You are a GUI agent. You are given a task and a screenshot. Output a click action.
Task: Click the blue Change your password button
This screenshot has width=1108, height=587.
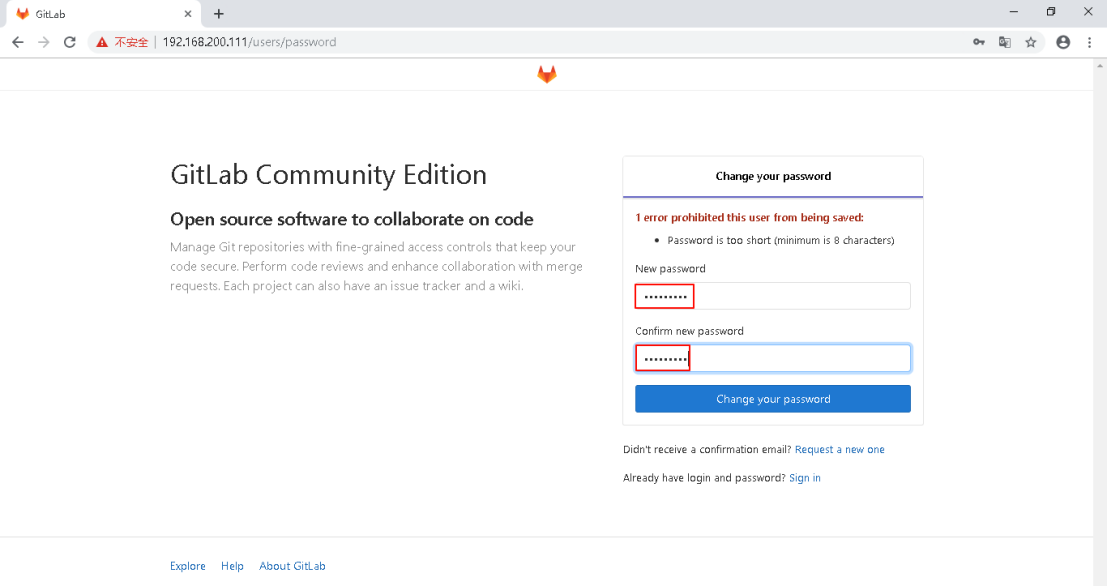pyautogui.click(x=772, y=399)
